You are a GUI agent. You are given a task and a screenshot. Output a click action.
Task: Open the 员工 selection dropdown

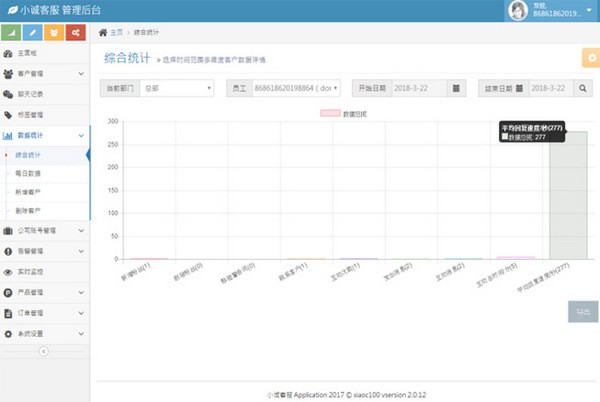click(x=299, y=89)
